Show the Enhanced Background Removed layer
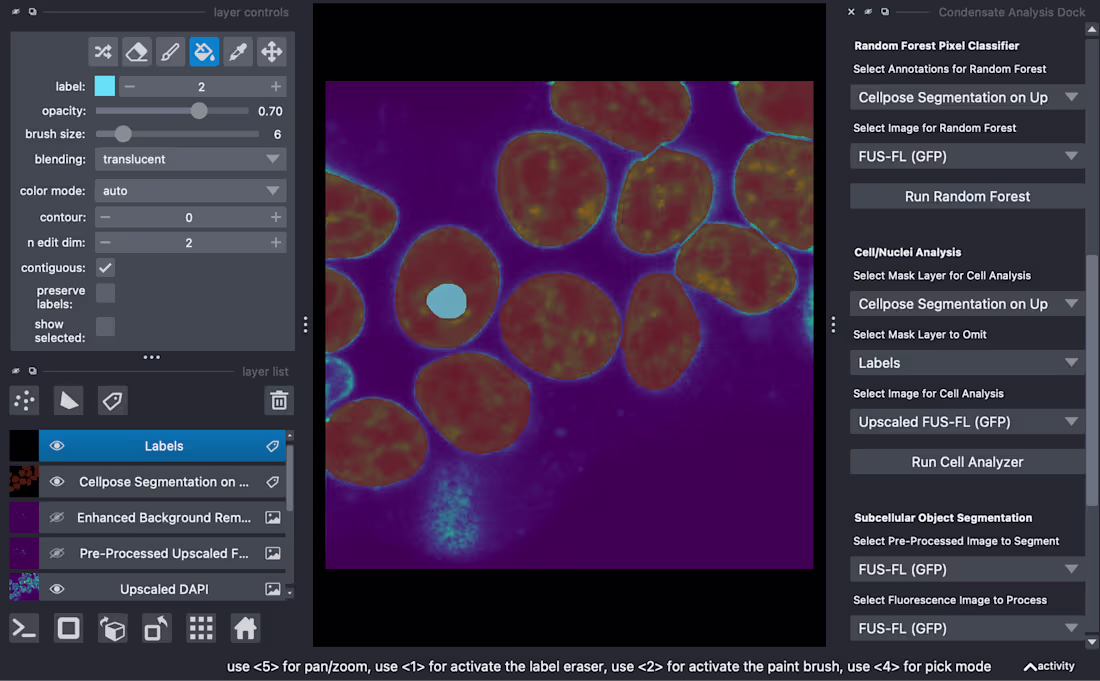The width and height of the screenshot is (1100, 681). click(57, 517)
